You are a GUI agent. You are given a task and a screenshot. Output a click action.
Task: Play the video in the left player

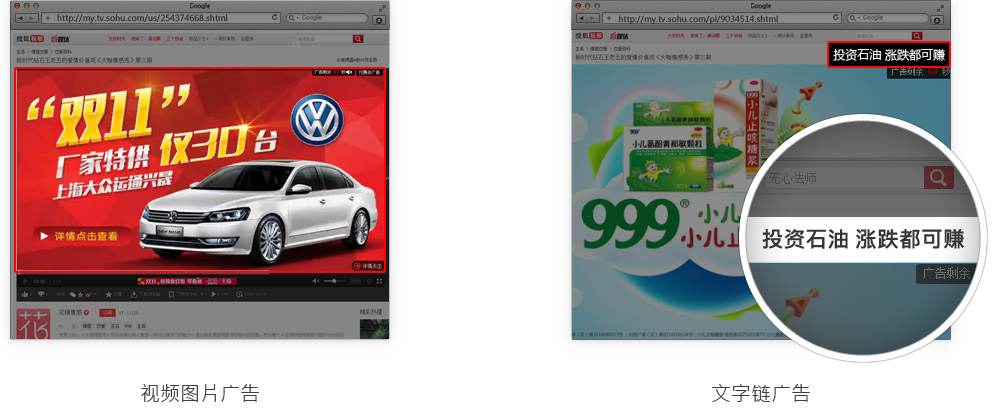point(25,281)
